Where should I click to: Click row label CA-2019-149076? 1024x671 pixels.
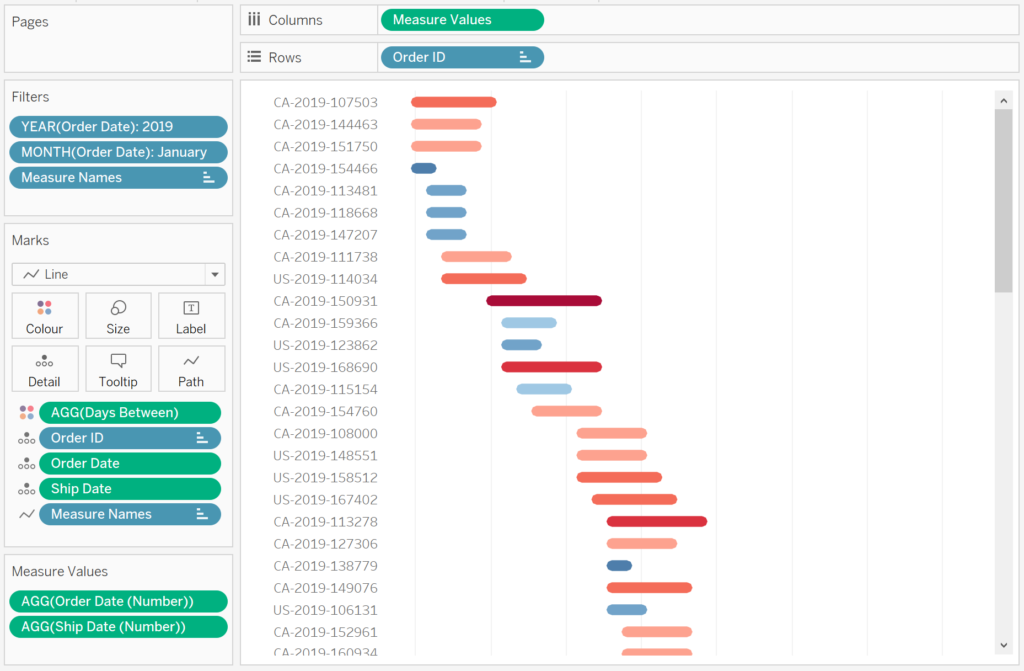tap(325, 588)
